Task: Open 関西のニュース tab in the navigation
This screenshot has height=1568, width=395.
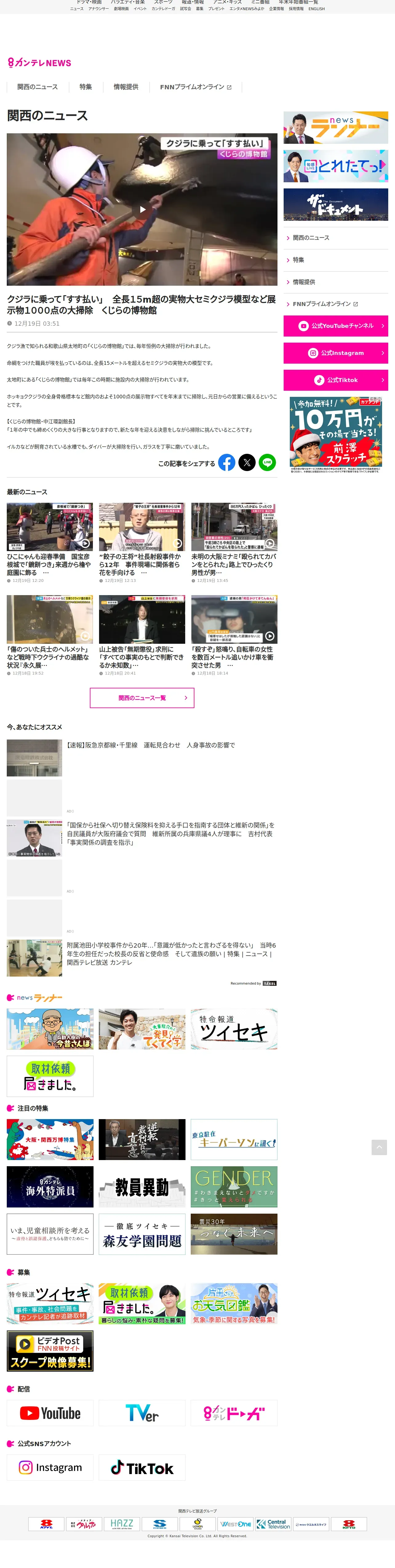Action: (38, 87)
